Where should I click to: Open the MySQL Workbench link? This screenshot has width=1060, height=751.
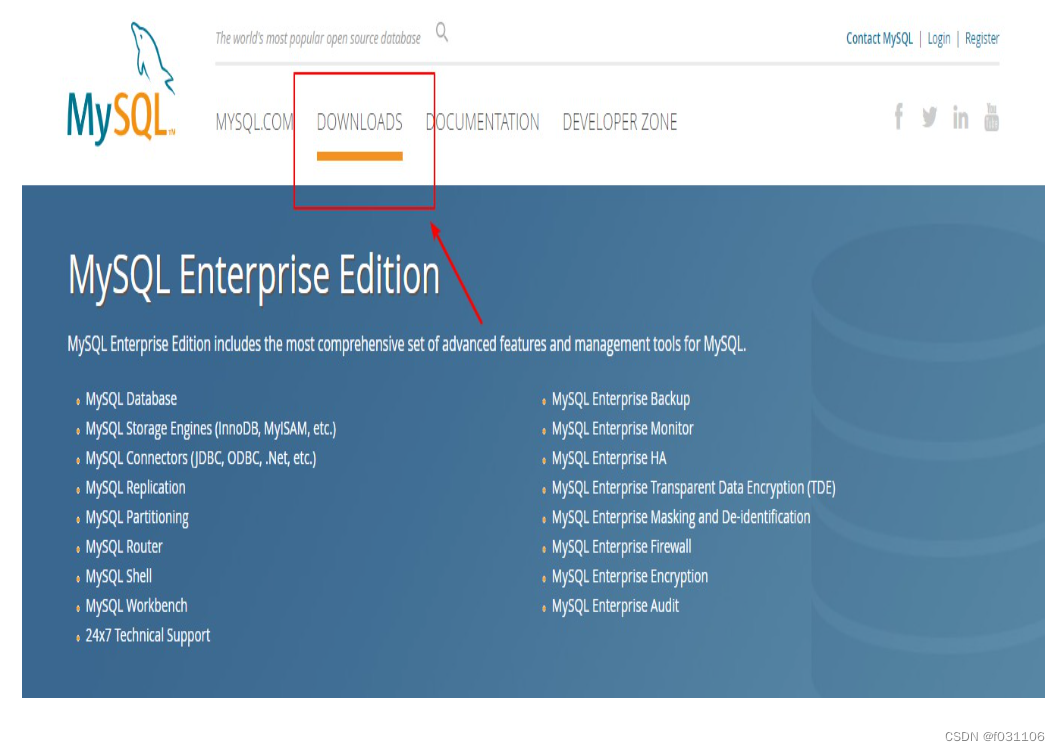[x=137, y=606]
